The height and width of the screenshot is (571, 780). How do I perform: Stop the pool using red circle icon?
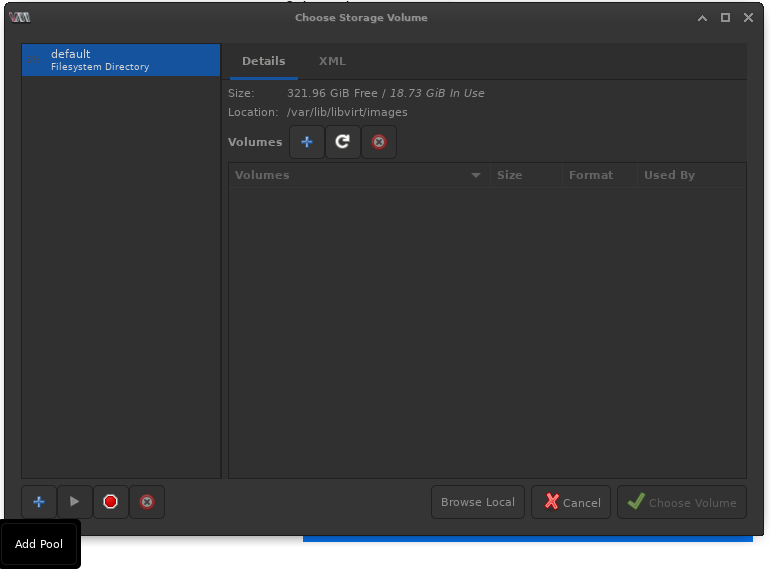[x=111, y=502]
